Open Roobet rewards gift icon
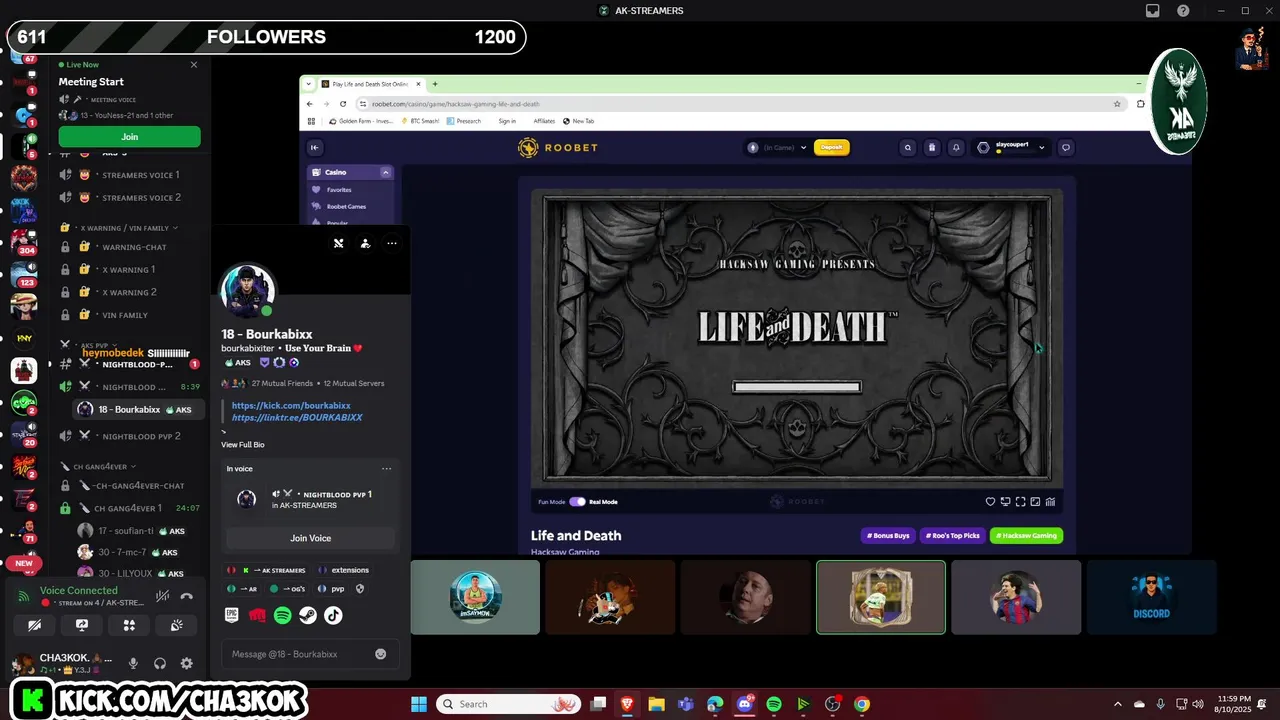This screenshot has width=1280, height=720. 932,147
